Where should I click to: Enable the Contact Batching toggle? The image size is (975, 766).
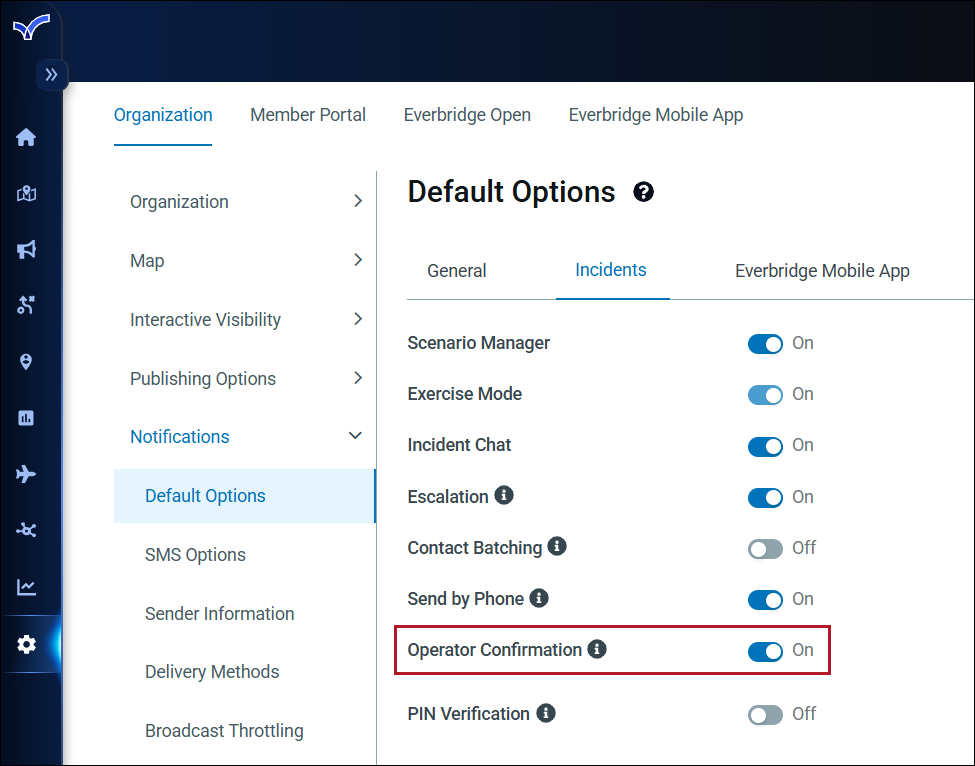pyautogui.click(x=765, y=549)
